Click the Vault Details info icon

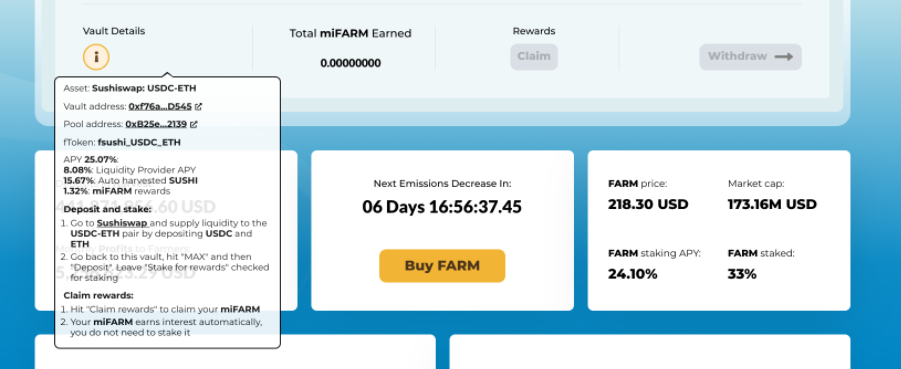[96, 57]
